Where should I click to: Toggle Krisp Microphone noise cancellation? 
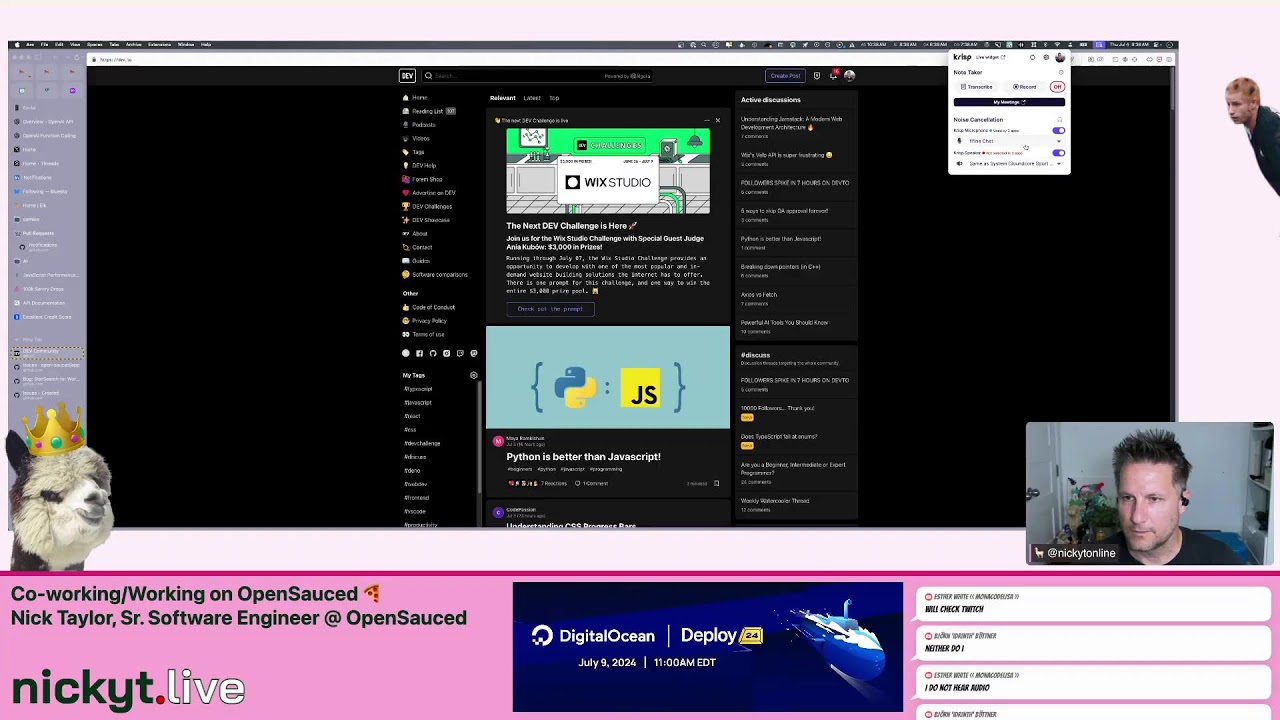point(1059,131)
